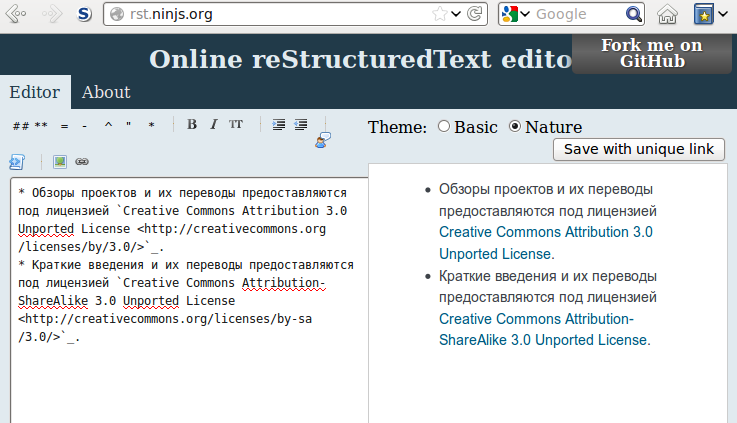Insert a hyperlink with the chain icon
Image resolution: width=737 pixels, height=423 pixels.
(x=82, y=161)
